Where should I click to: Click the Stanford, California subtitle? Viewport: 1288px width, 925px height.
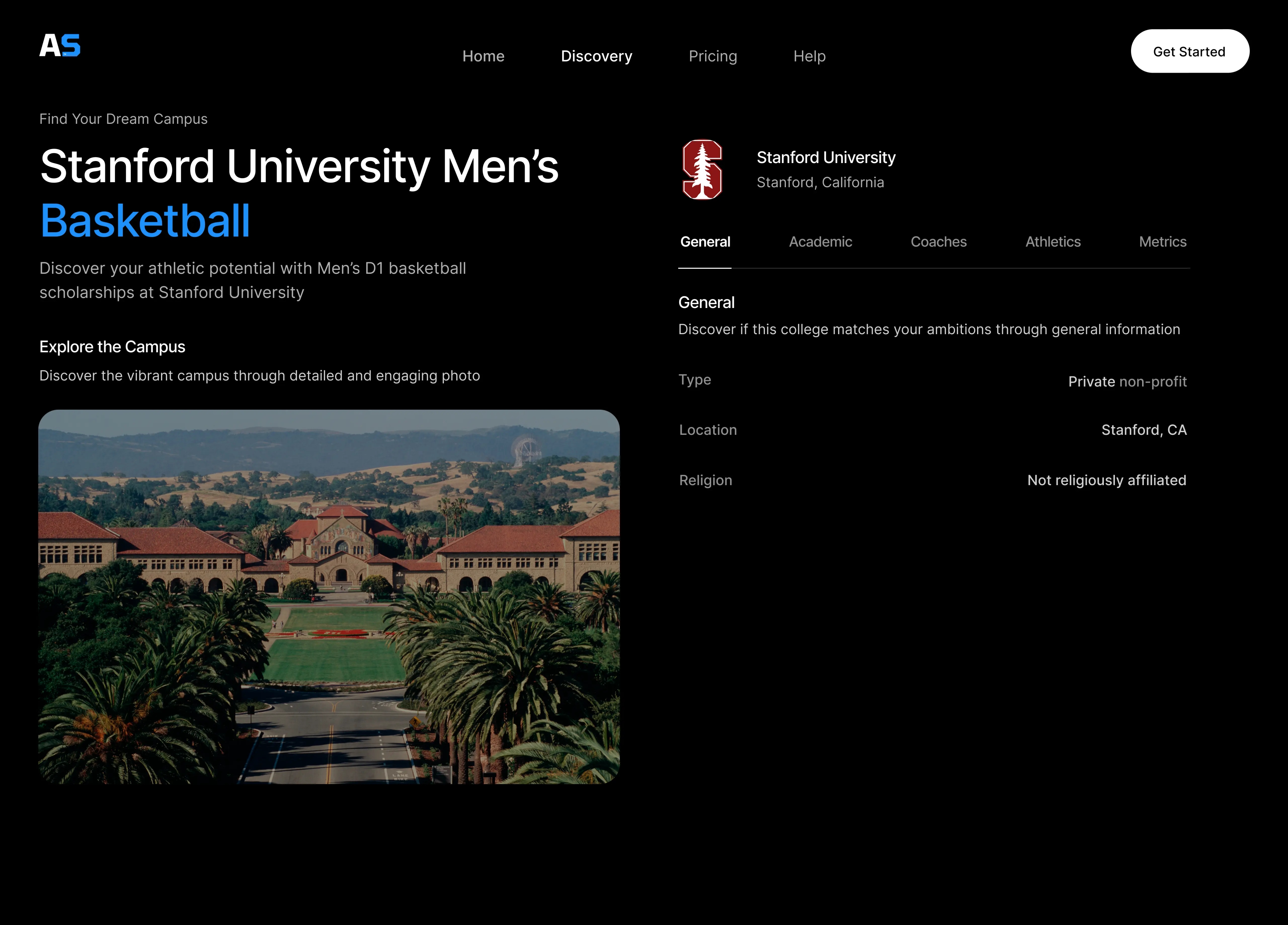820,183
